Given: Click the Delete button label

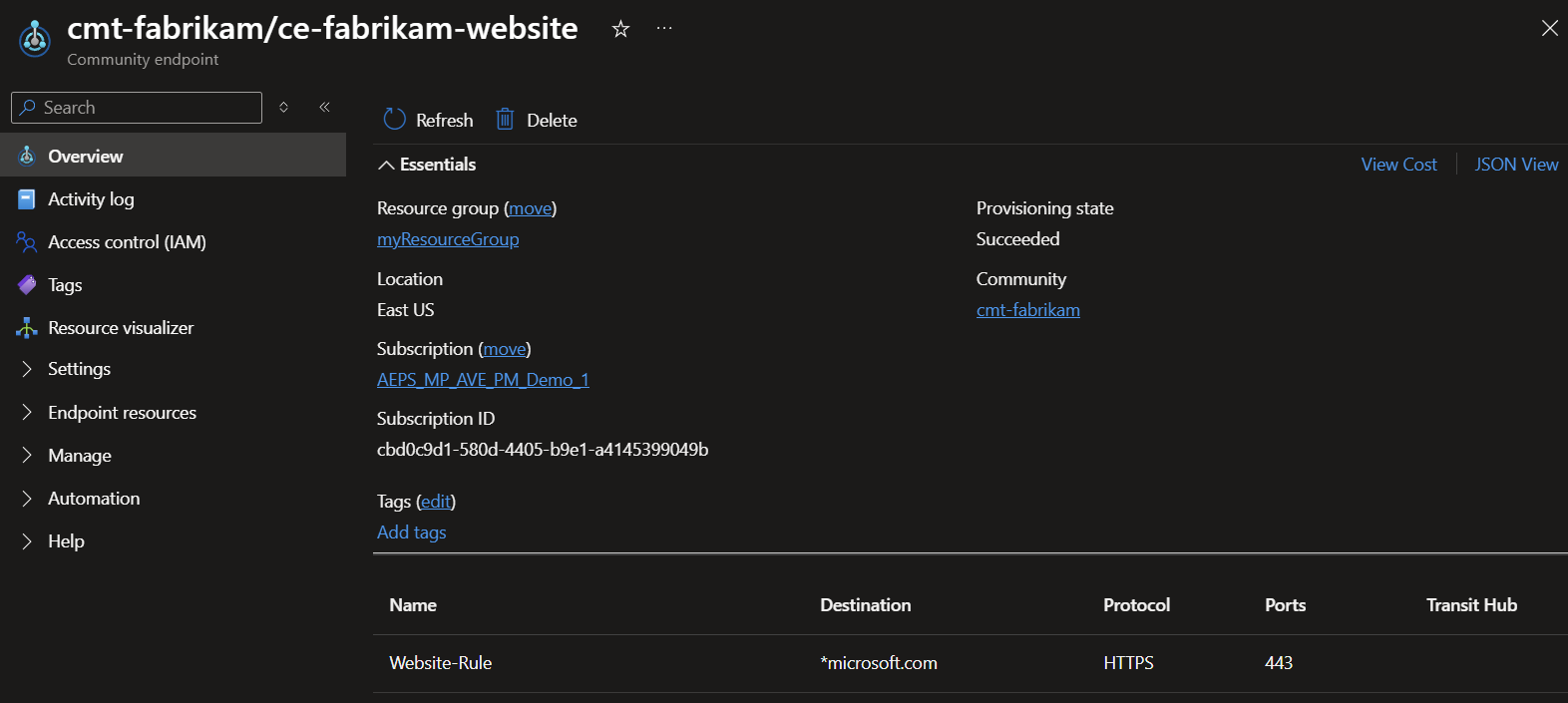Looking at the screenshot, I should coord(552,121).
